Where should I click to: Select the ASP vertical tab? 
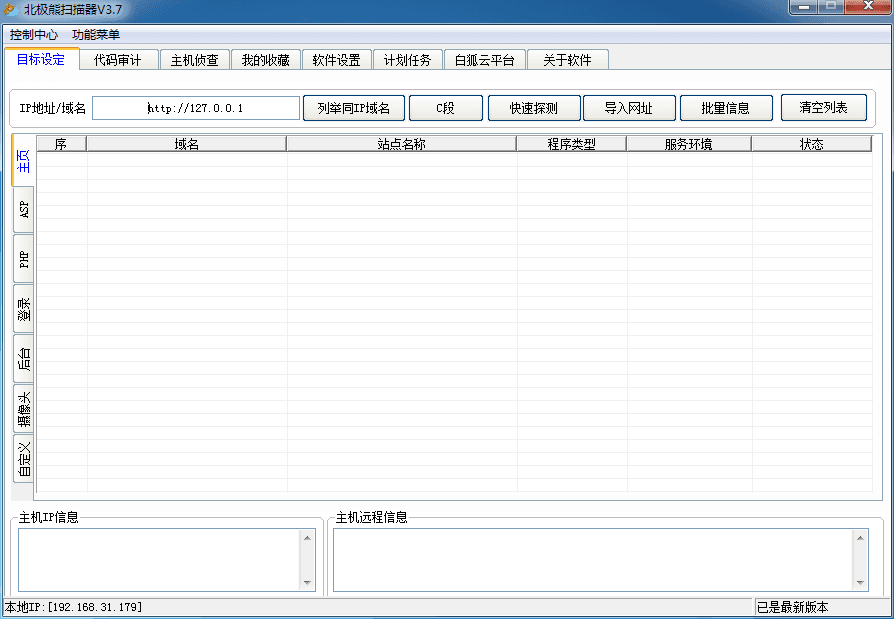pyautogui.click(x=24, y=209)
